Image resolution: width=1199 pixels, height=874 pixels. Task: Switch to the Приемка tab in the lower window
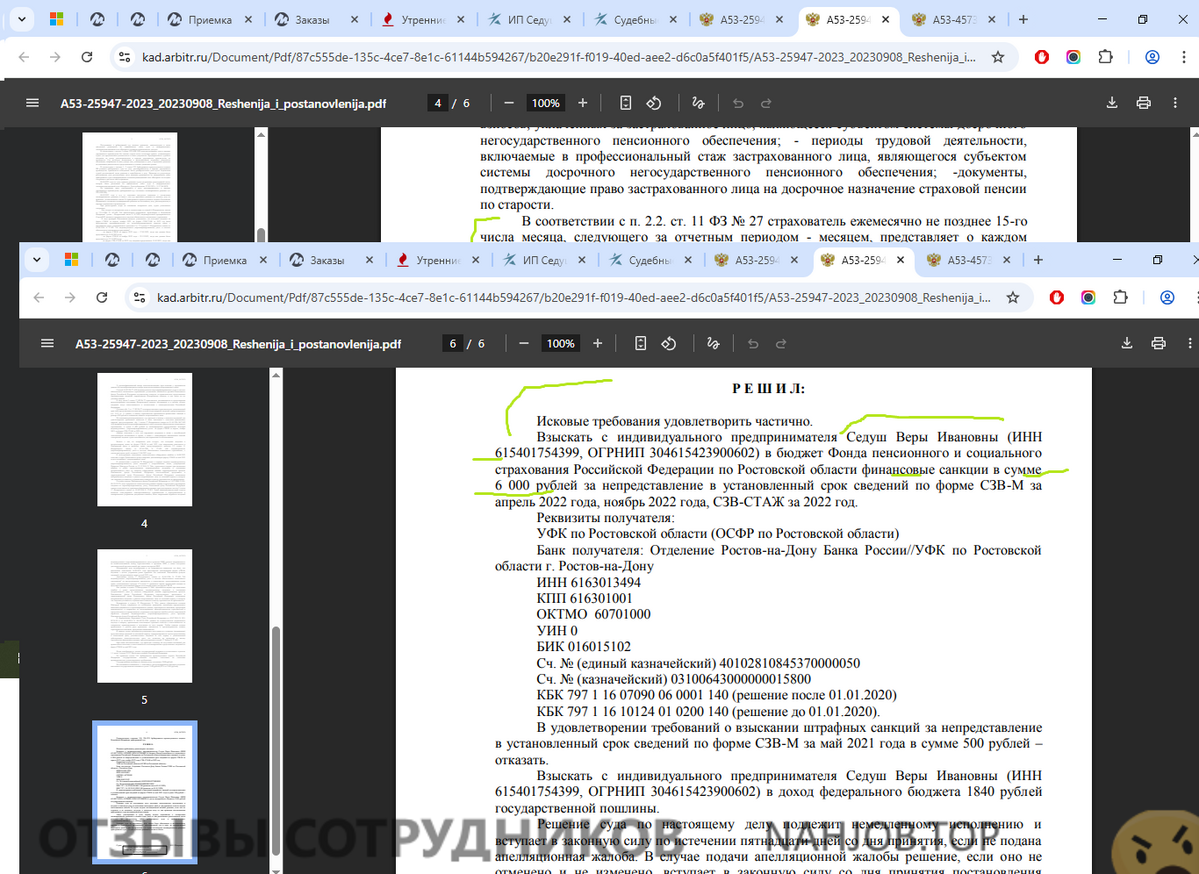tap(223, 260)
